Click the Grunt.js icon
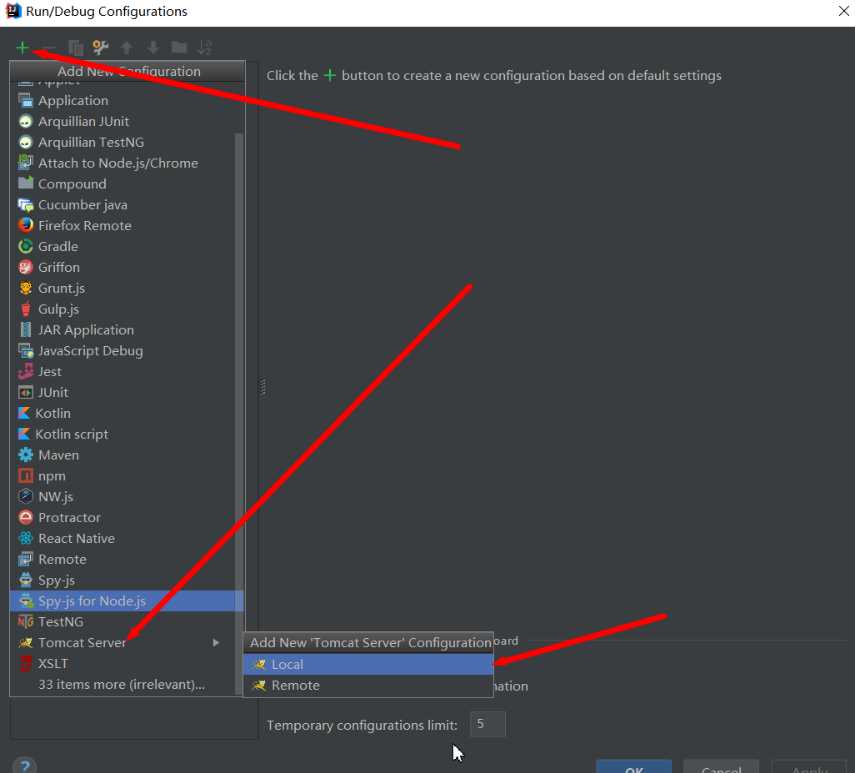Image resolution: width=855 pixels, height=773 pixels. click(26, 288)
